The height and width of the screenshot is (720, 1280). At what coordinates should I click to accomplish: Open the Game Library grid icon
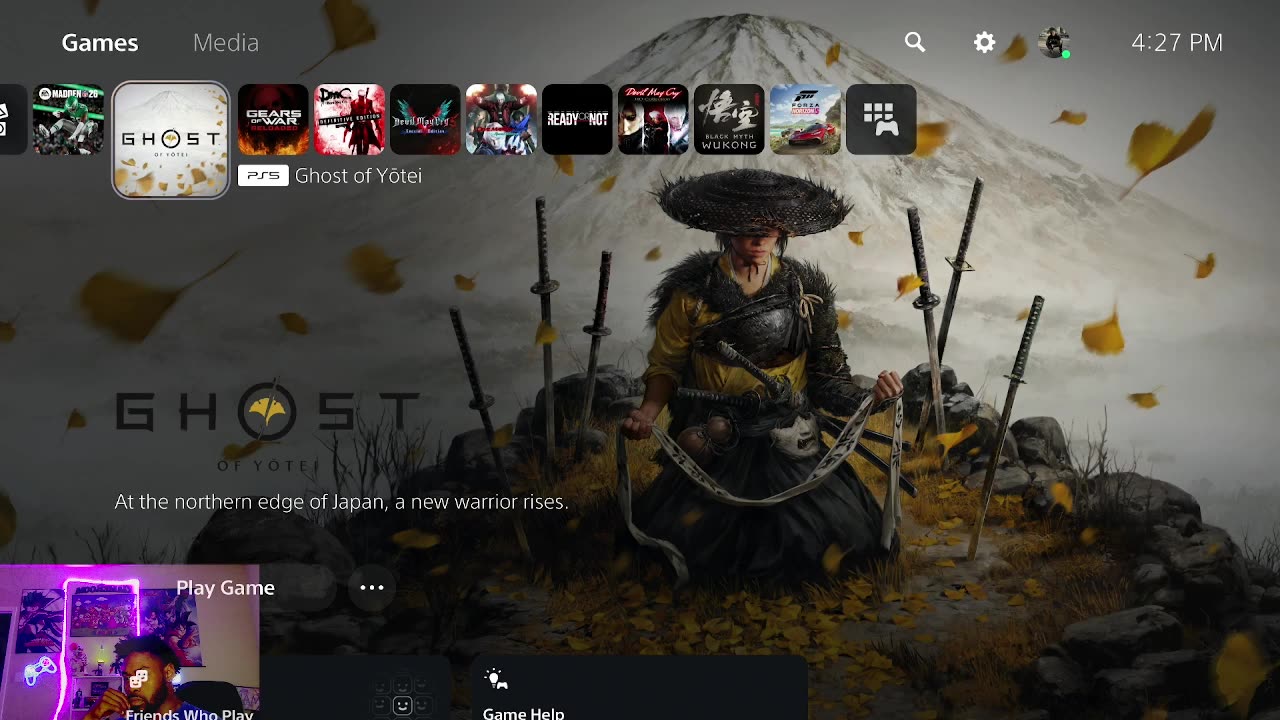tap(881, 120)
